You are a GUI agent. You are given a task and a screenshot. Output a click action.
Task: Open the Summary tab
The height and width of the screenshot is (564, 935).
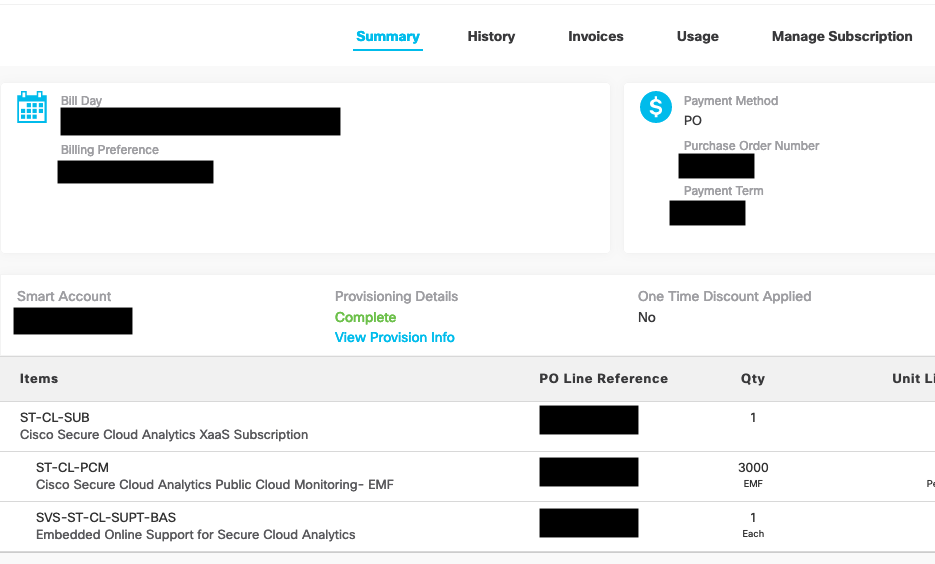pos(388,36)
